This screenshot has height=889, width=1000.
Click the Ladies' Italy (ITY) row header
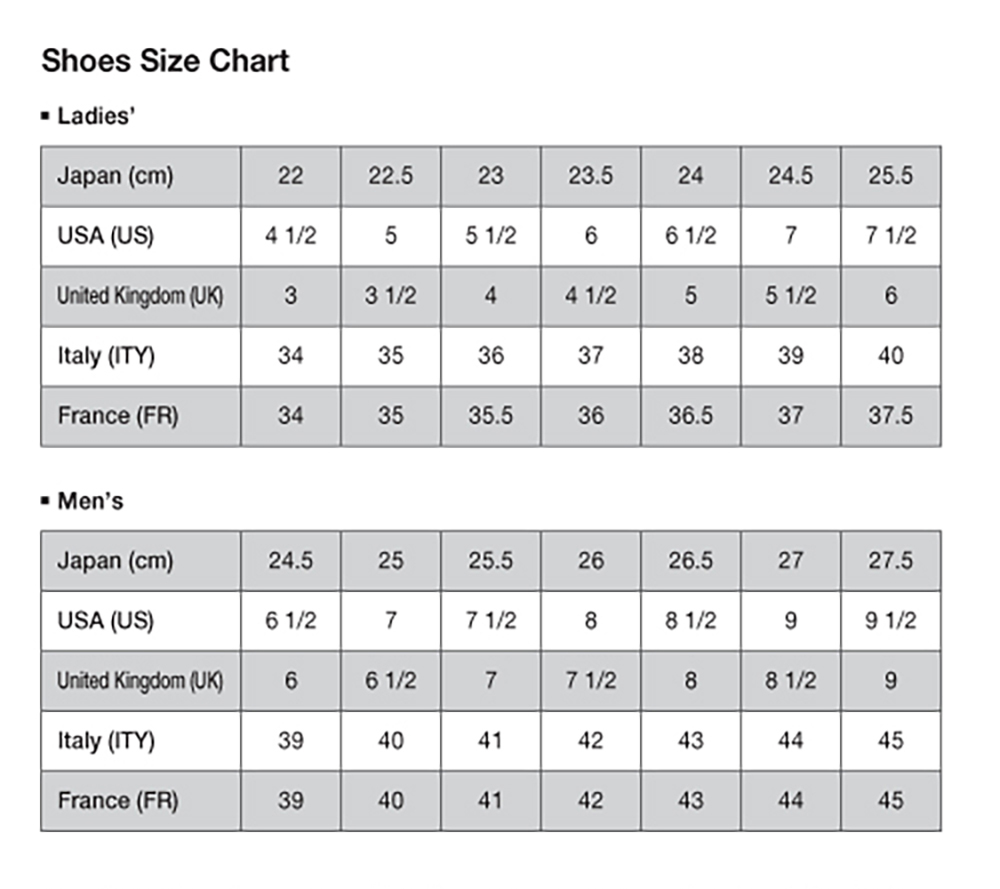pyautogui.click(x=141, y=356)
